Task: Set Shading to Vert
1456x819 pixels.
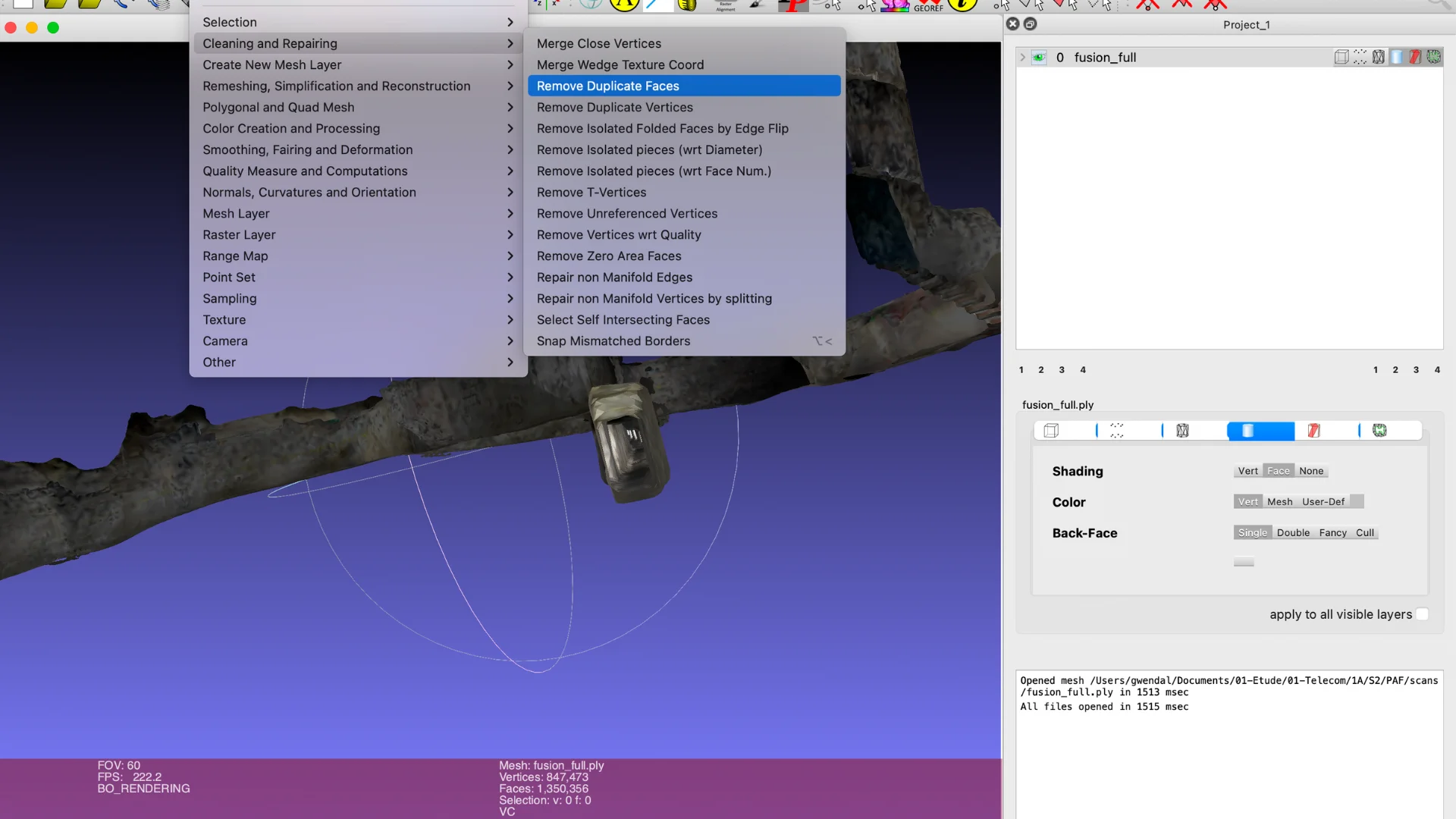Action: [x=1247, y=471]
